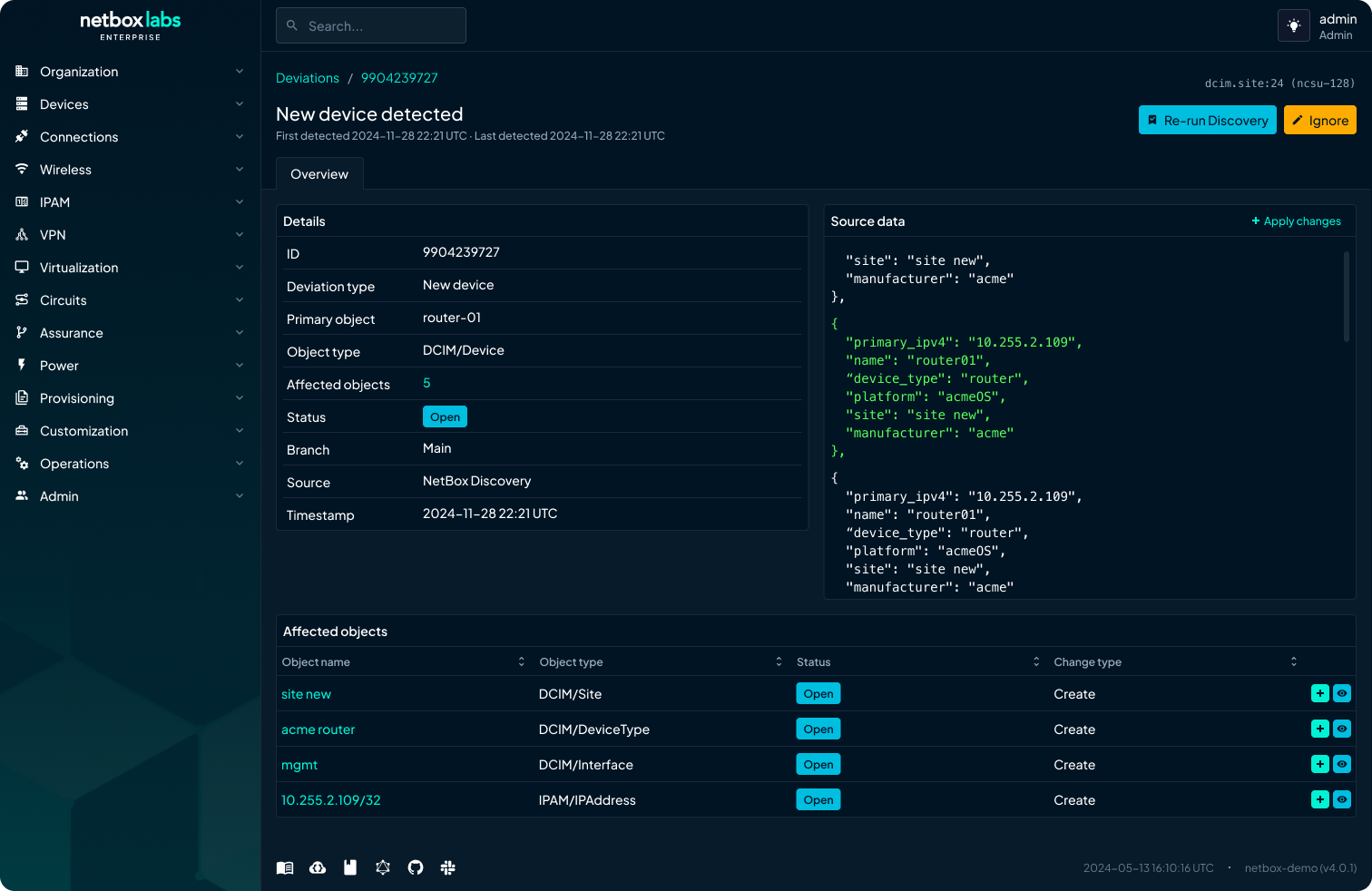Click the VPN sidebar icon
1372x891 pixels.
pos(22,234)
